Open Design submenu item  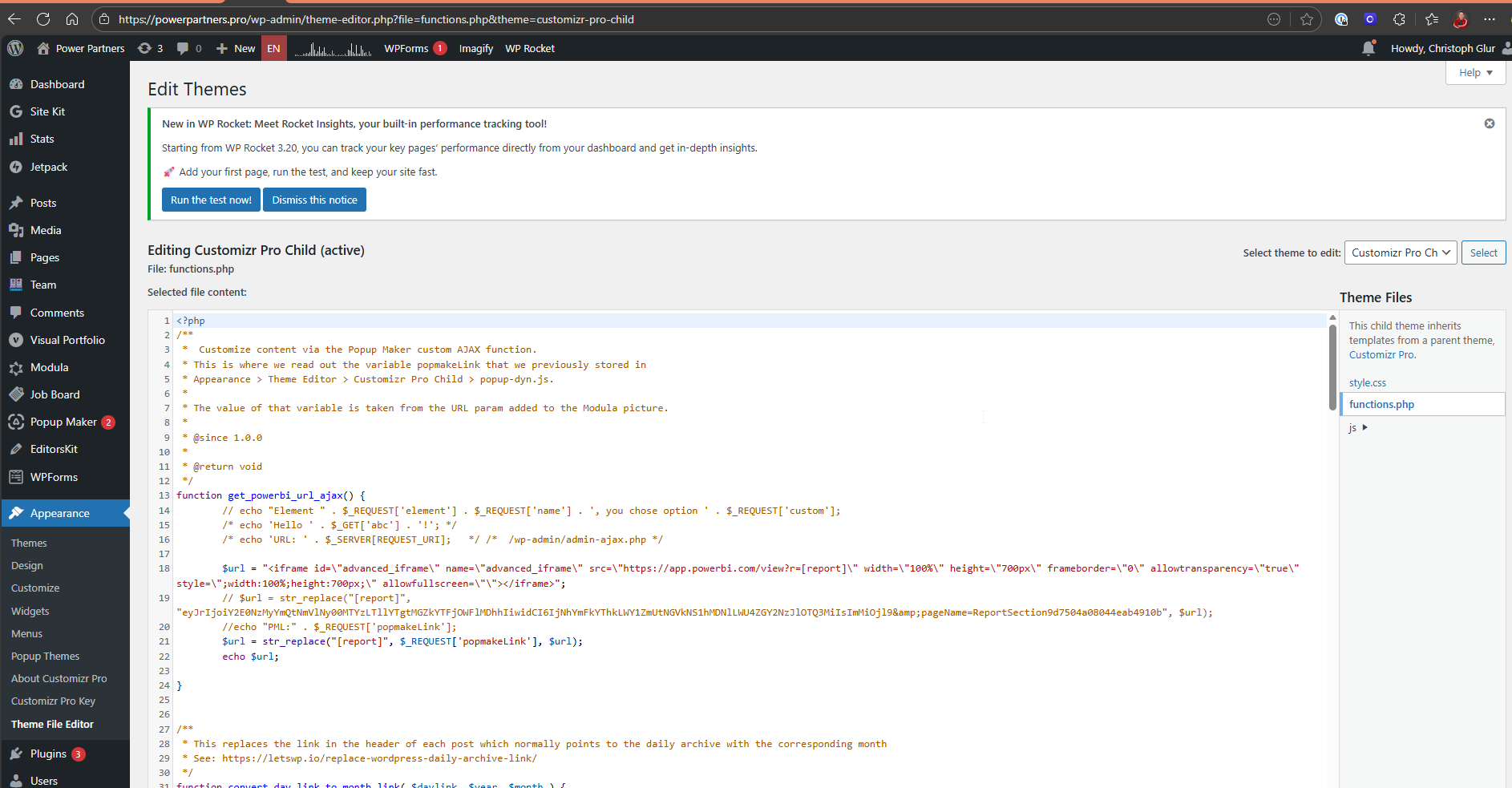27,565
